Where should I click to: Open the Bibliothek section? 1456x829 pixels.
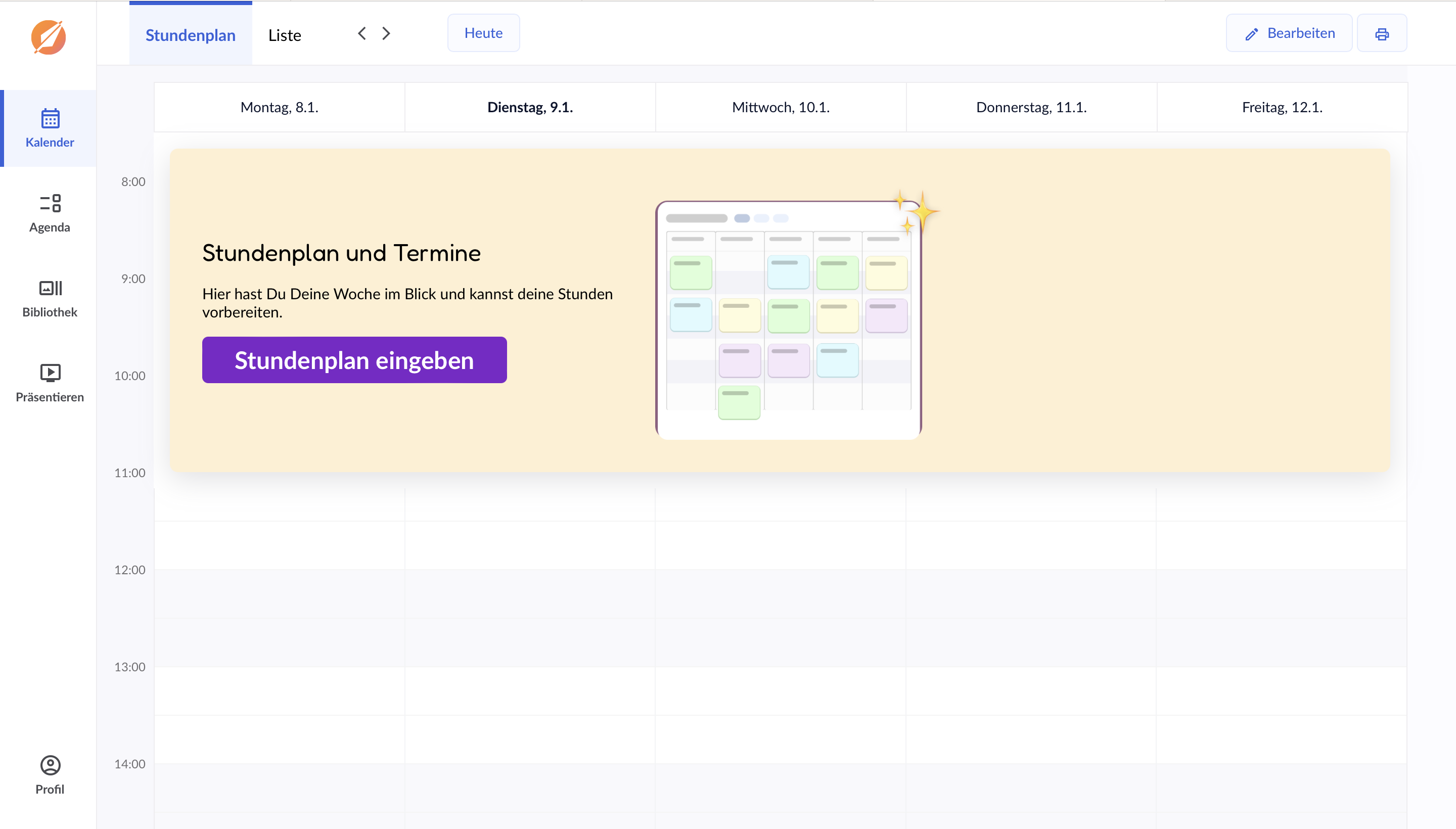[49, 298]
